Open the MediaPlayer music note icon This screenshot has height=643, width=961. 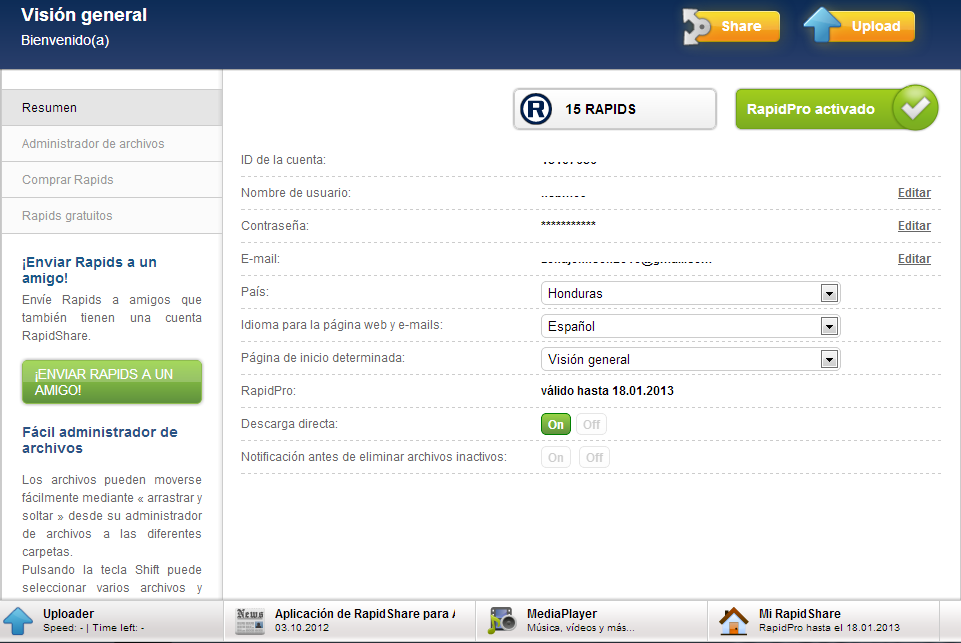tap(502, 621)
